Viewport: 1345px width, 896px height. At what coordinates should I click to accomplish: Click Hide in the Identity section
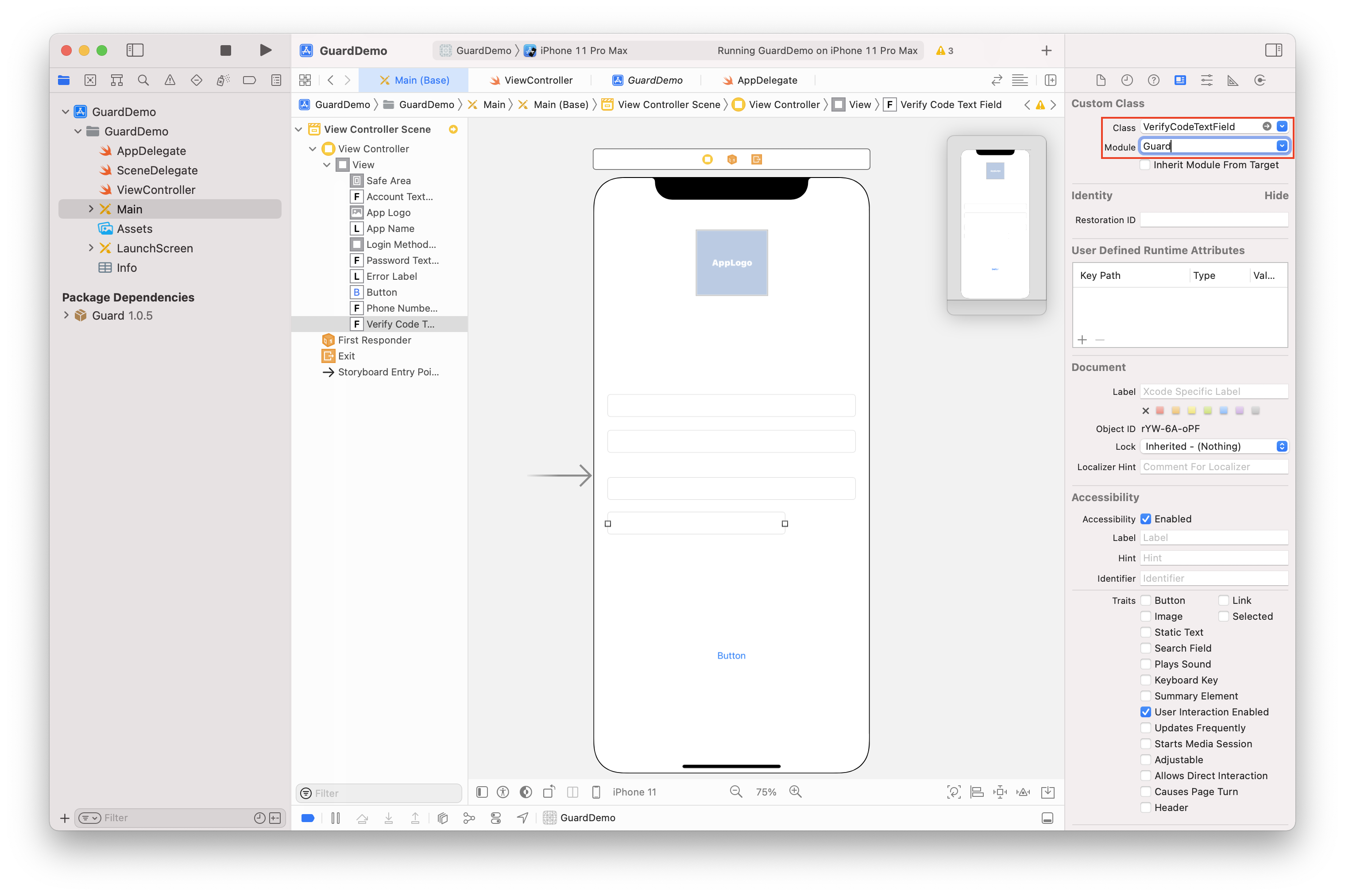point(1275,195)
